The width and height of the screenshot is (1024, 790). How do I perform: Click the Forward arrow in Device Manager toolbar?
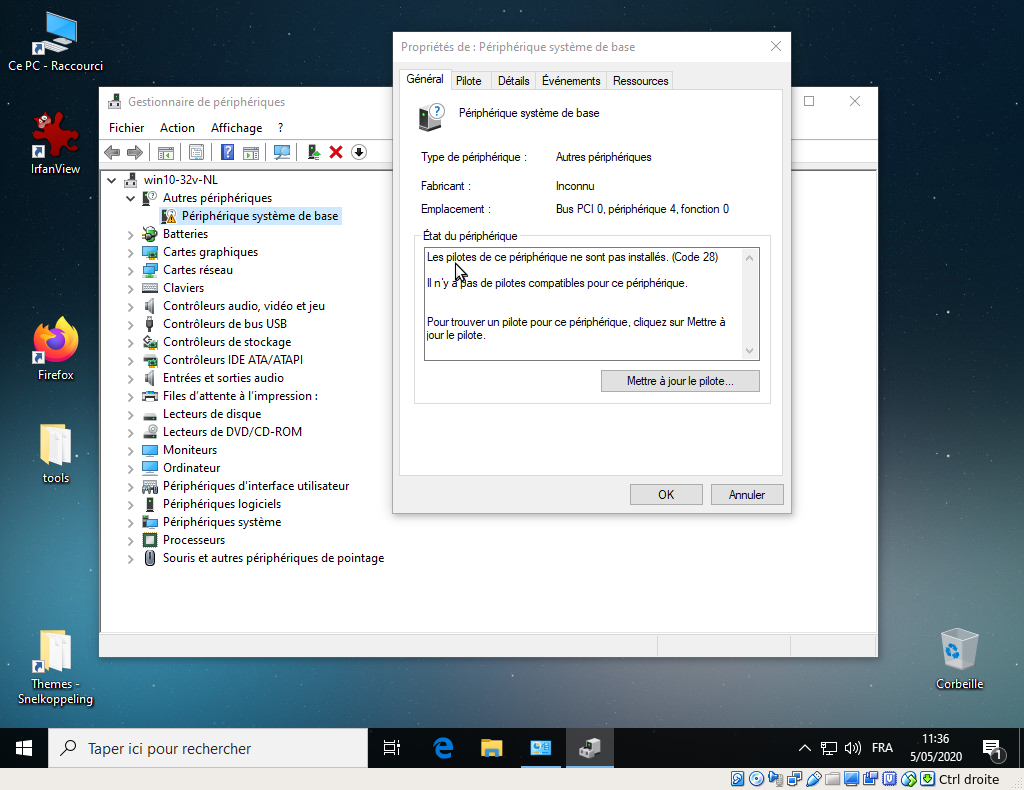tap(135, 153)
